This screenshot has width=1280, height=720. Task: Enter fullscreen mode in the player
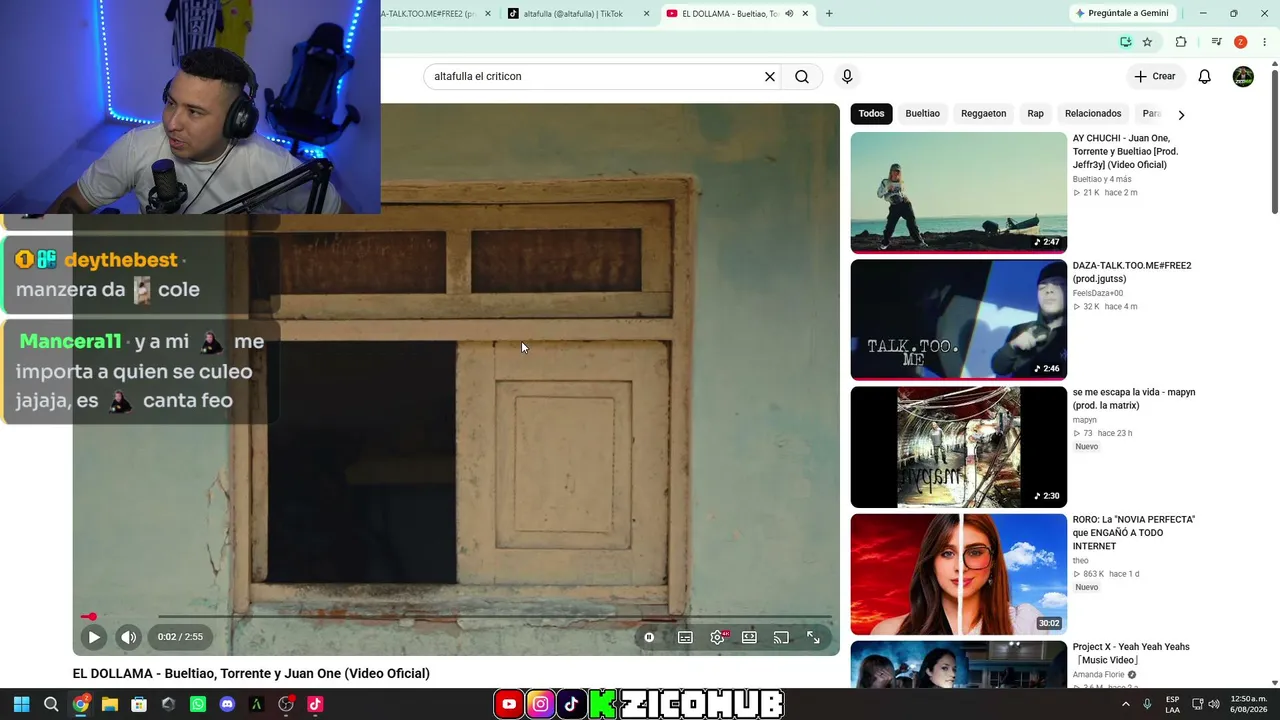click(x=813, y=637)
